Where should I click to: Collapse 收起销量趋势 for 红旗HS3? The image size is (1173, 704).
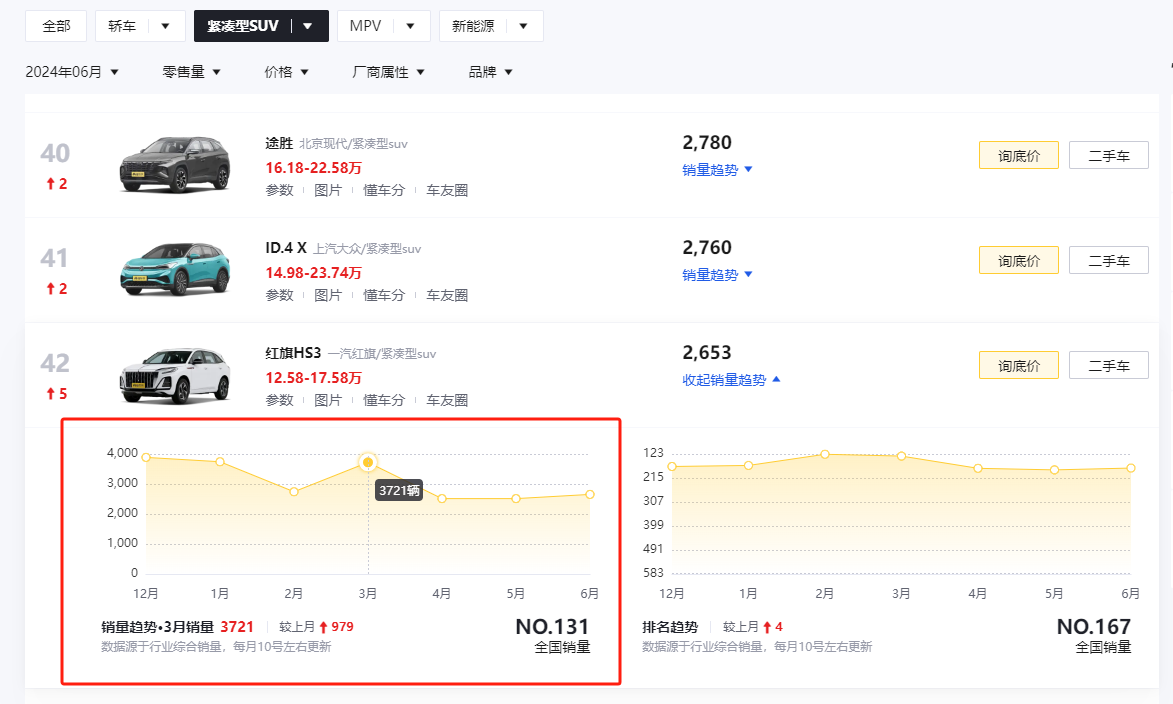[x=731, y=380]
